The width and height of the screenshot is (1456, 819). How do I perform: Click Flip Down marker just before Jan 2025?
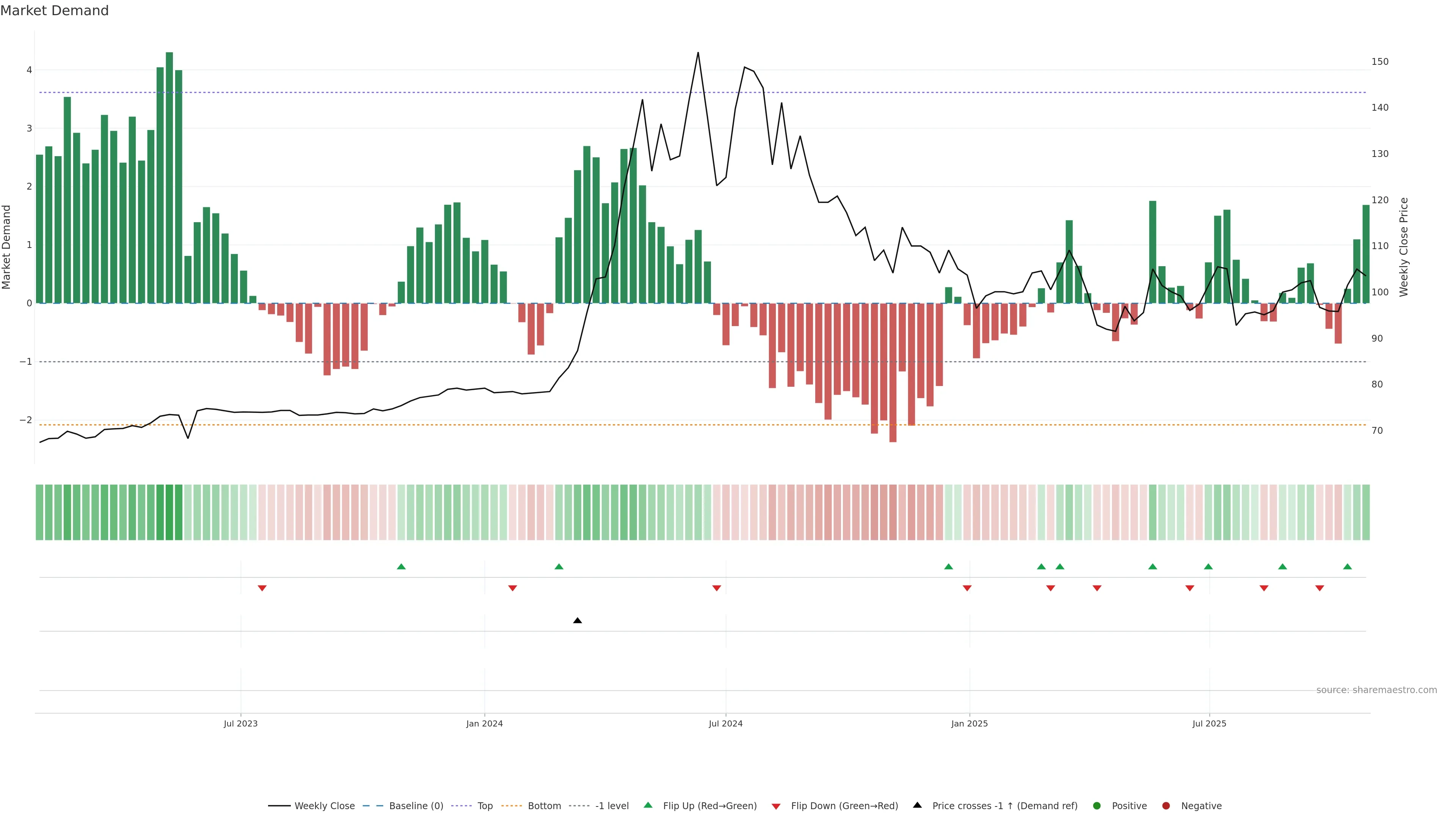967,588
